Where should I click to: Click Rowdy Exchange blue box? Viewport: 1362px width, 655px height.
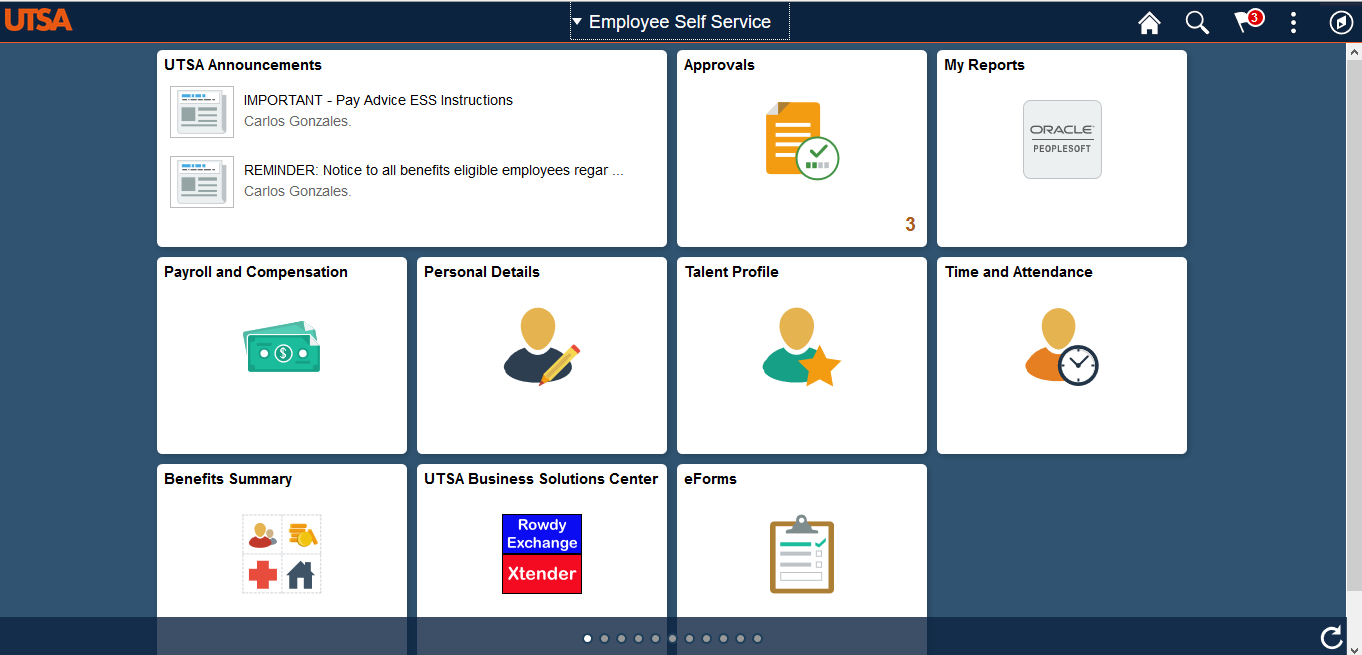[542, 534]
